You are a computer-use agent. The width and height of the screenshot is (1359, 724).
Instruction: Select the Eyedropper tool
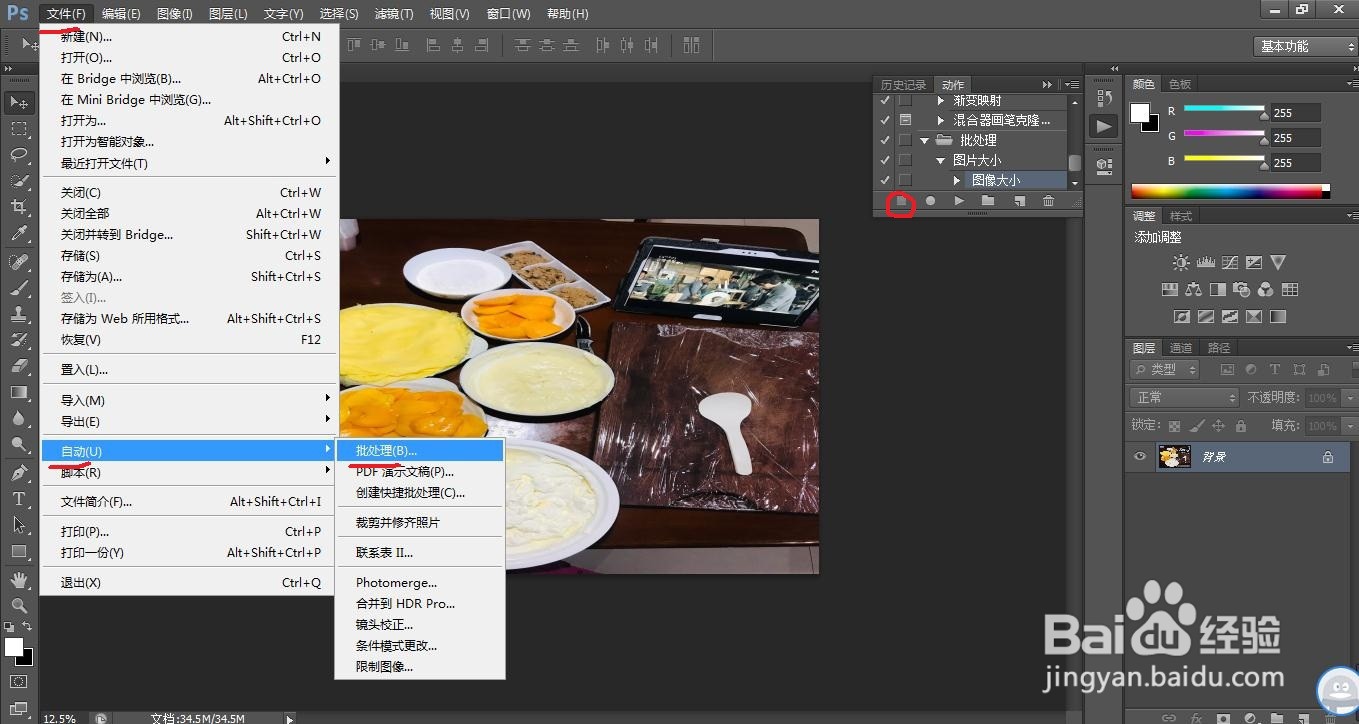pos(19,234)
